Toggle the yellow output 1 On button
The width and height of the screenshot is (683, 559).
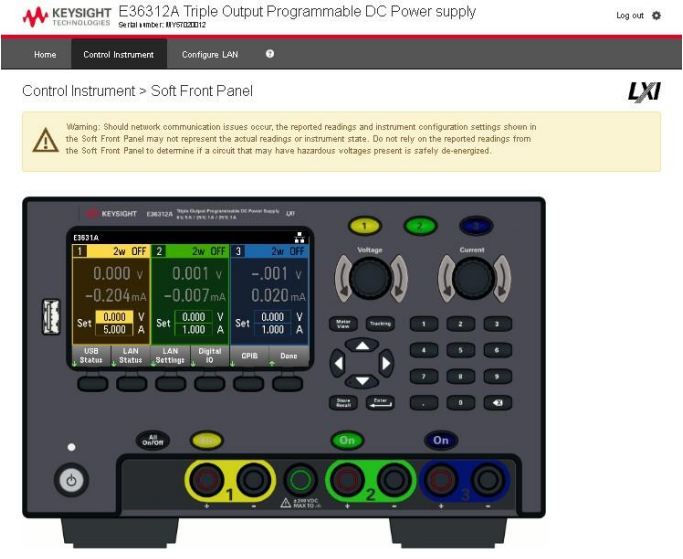tap(206, 440)
